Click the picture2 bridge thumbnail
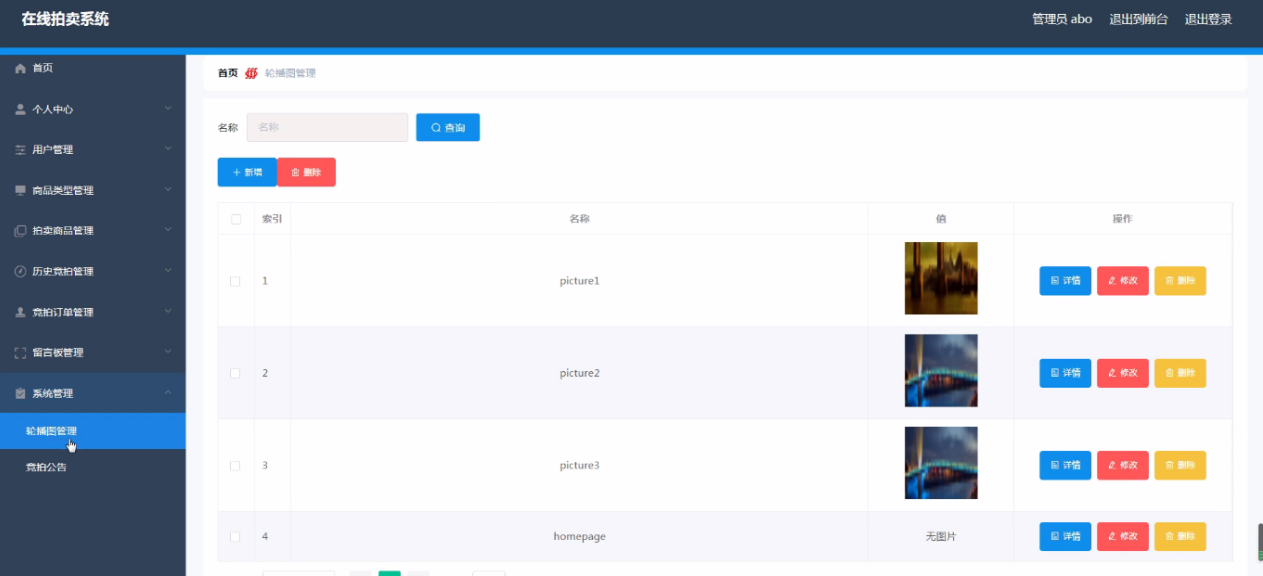Viewport: 1263px width, 576px height. point(941,371)
